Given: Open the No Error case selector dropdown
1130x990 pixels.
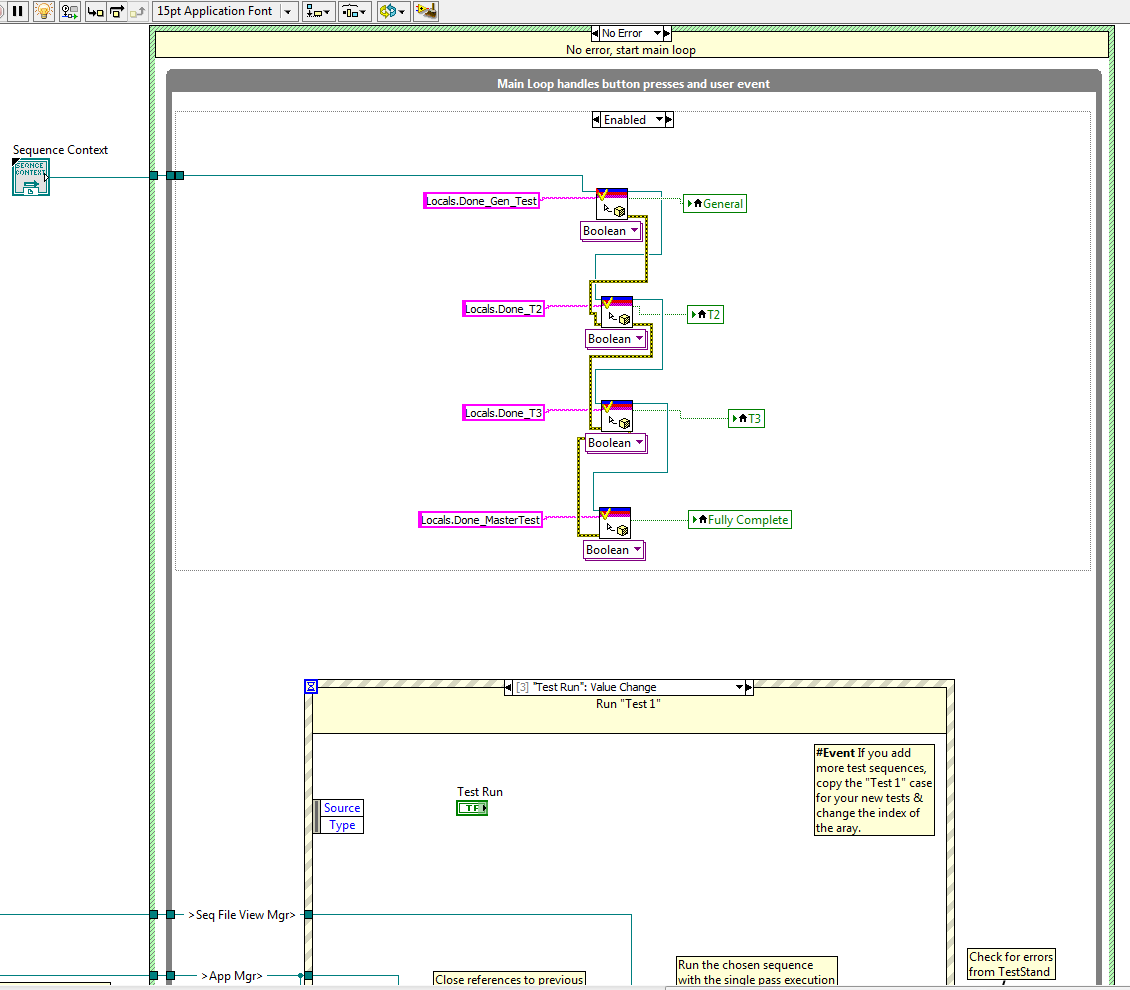Looking at the screenshot, I should point(631,33).
